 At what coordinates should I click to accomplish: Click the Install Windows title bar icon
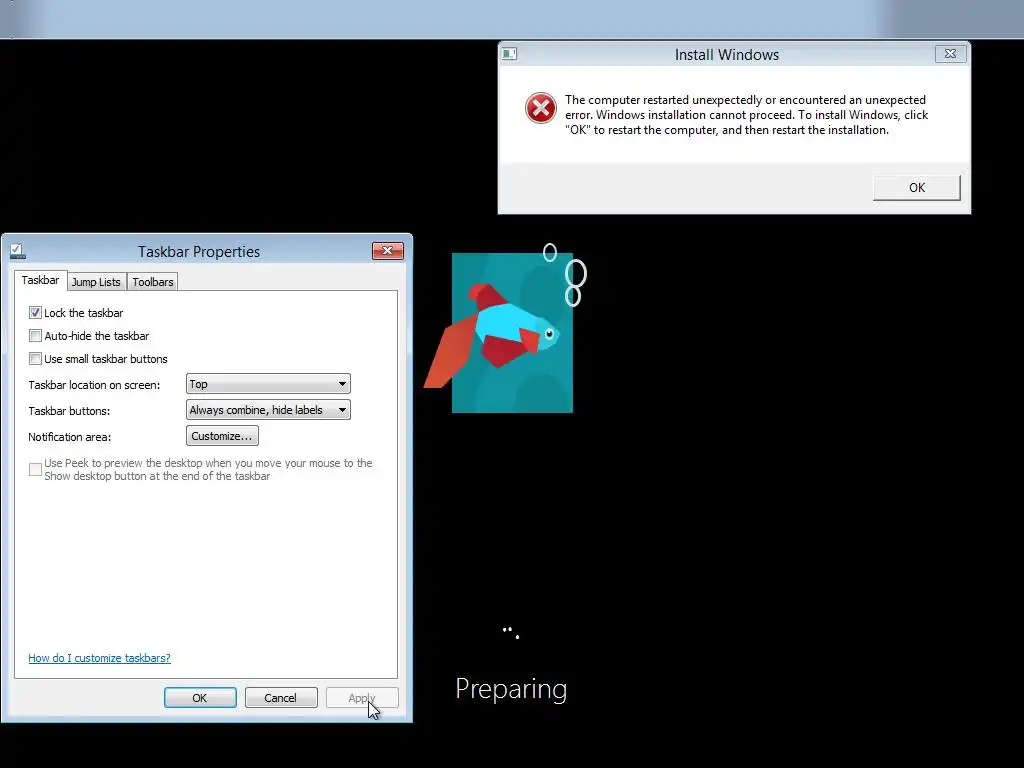coord(509,54)
